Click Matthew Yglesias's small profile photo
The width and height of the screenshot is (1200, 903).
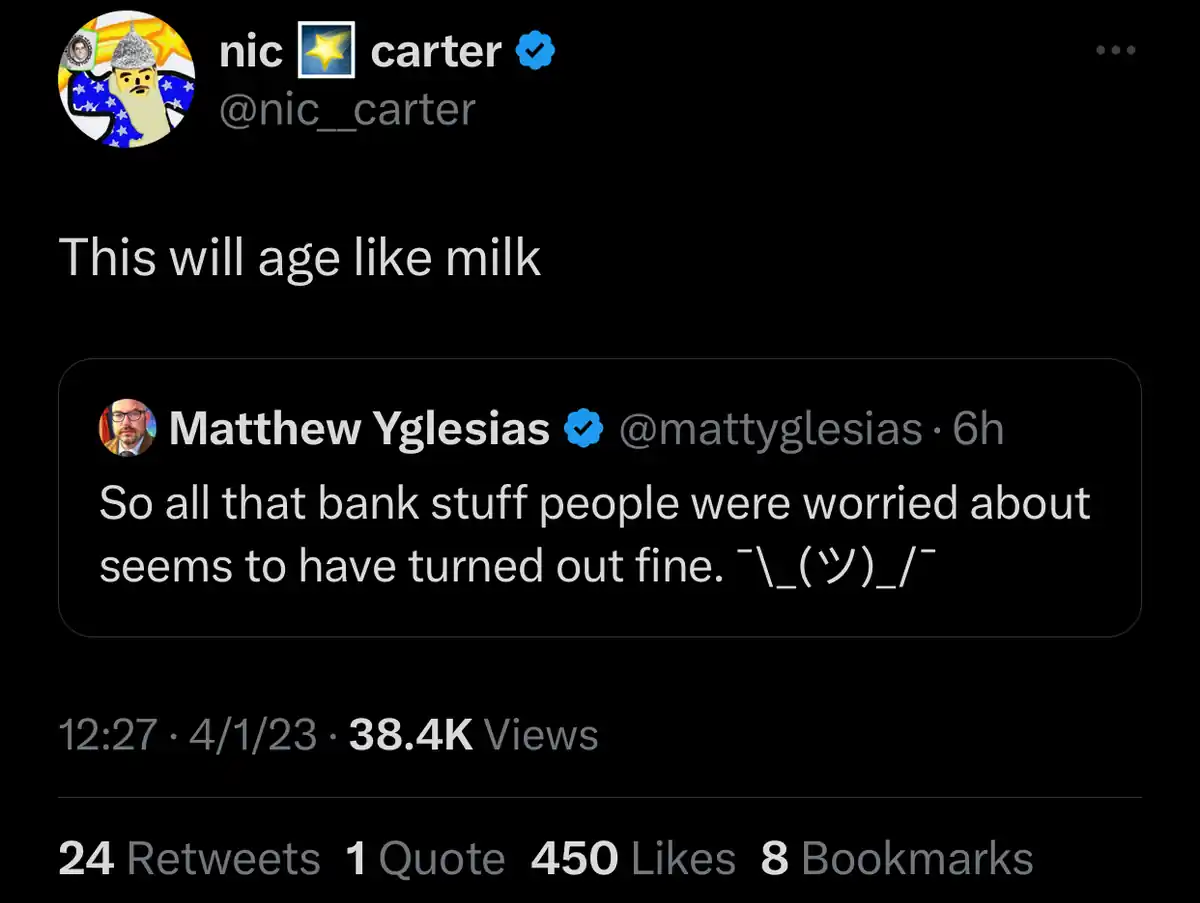pyautogui.click(x=127, y=428)
